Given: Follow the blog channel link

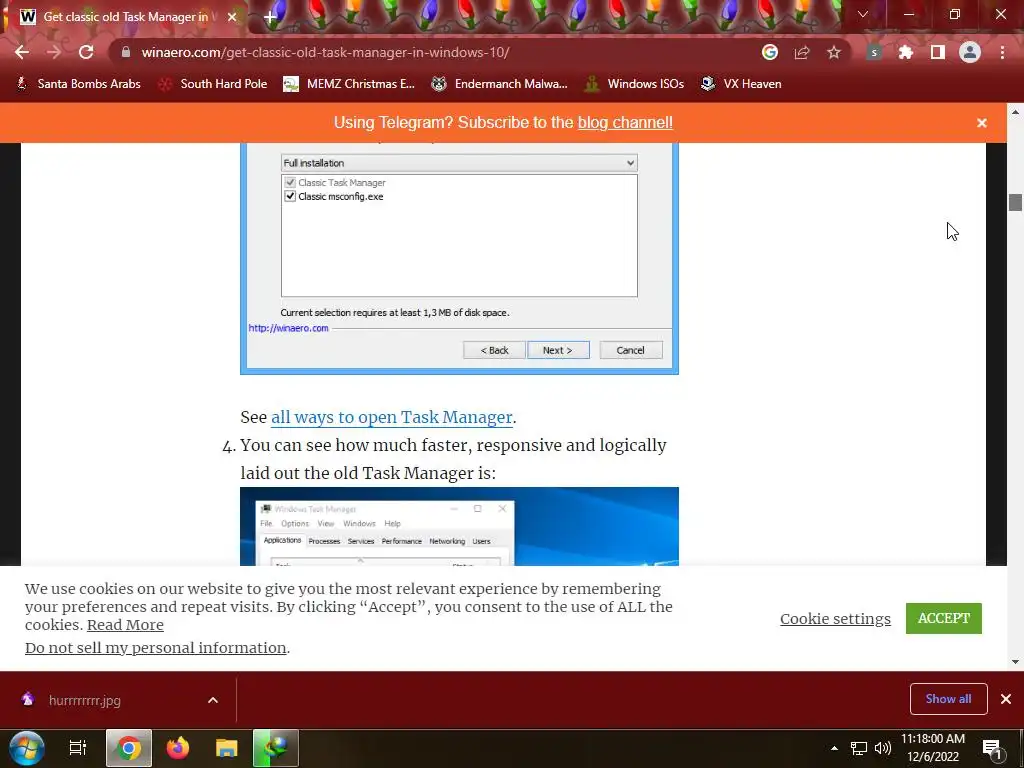Looking at the screenshot, I should (625, 122).
